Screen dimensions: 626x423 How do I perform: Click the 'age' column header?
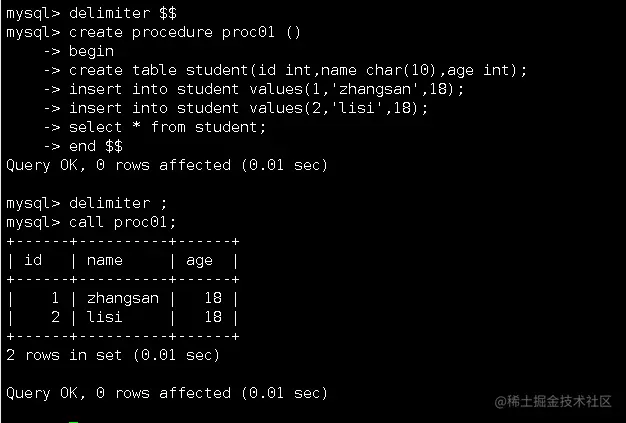click(199, 260)
